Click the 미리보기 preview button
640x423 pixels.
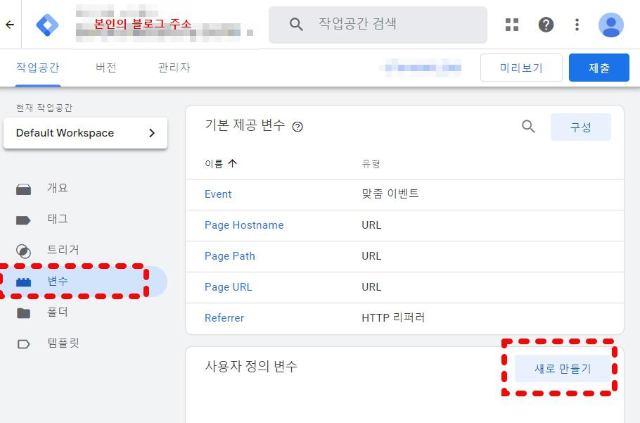(521, 67)
